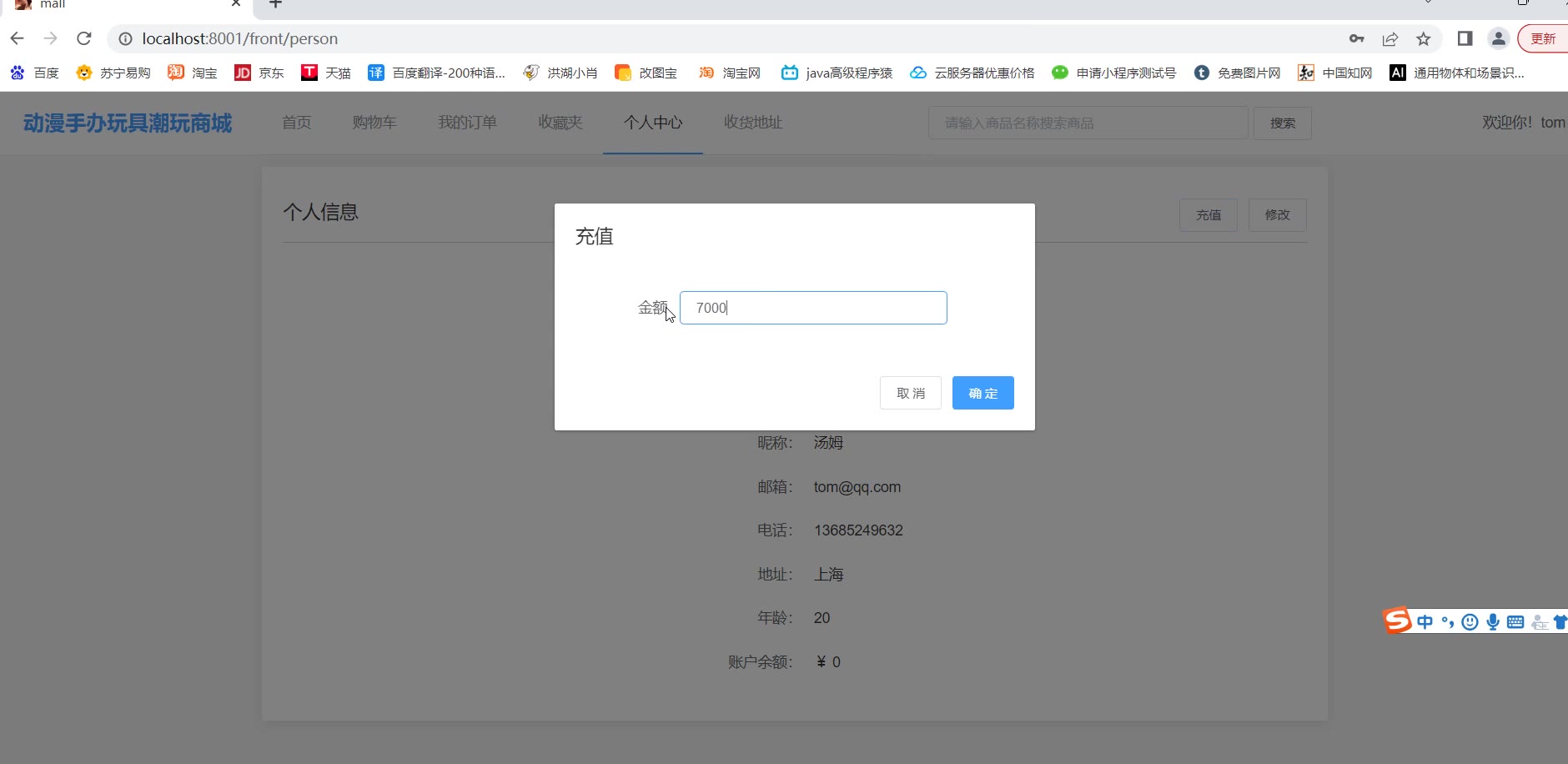Image resolution: width=1568 pixels, height=764 pixels.
Task: Open the 洪湖小肖 bookmark
Action: 560,73
